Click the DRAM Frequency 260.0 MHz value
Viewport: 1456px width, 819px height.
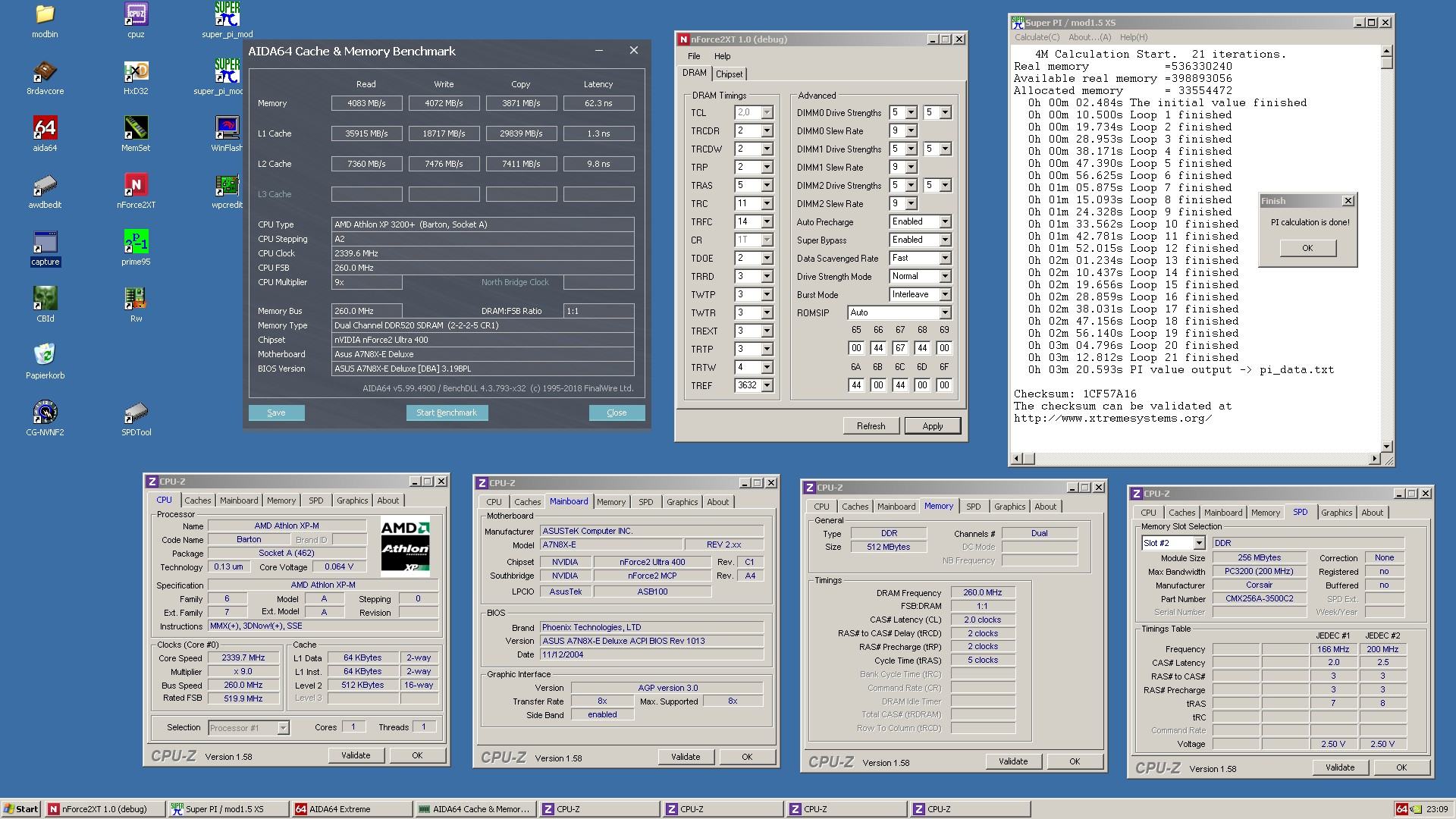(982, 592)
